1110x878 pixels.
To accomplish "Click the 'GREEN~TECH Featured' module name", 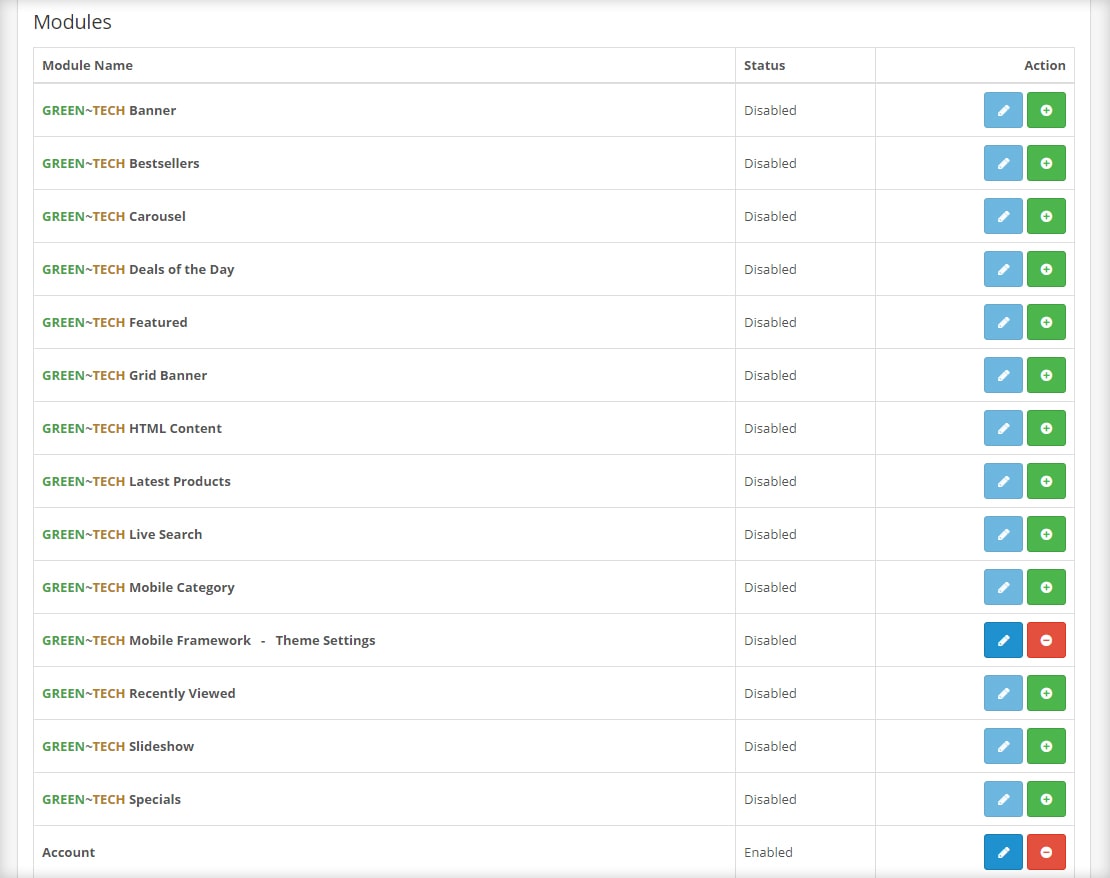I will (115, 322).
